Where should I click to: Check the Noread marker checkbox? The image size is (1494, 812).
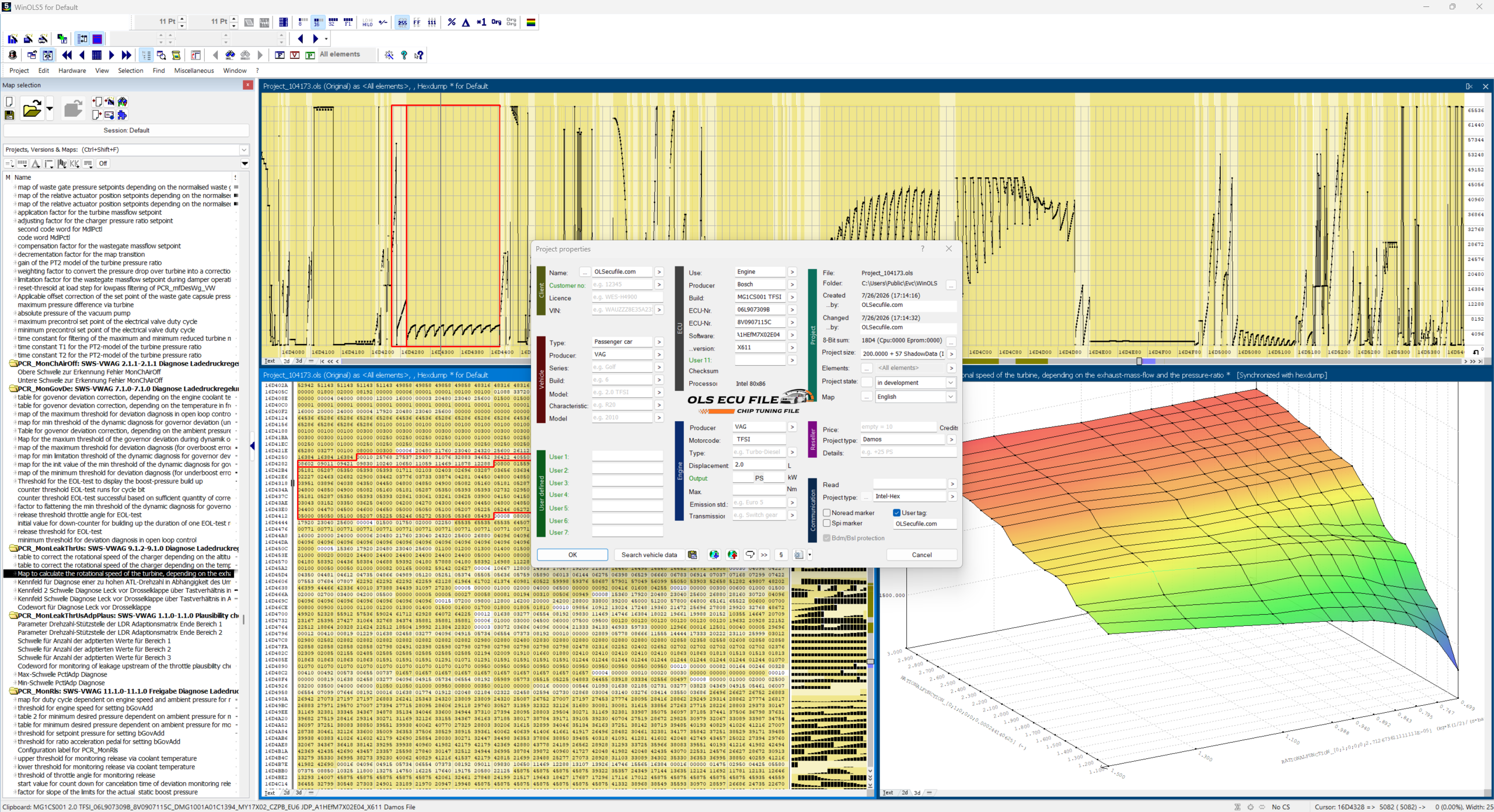pos(827,513)
